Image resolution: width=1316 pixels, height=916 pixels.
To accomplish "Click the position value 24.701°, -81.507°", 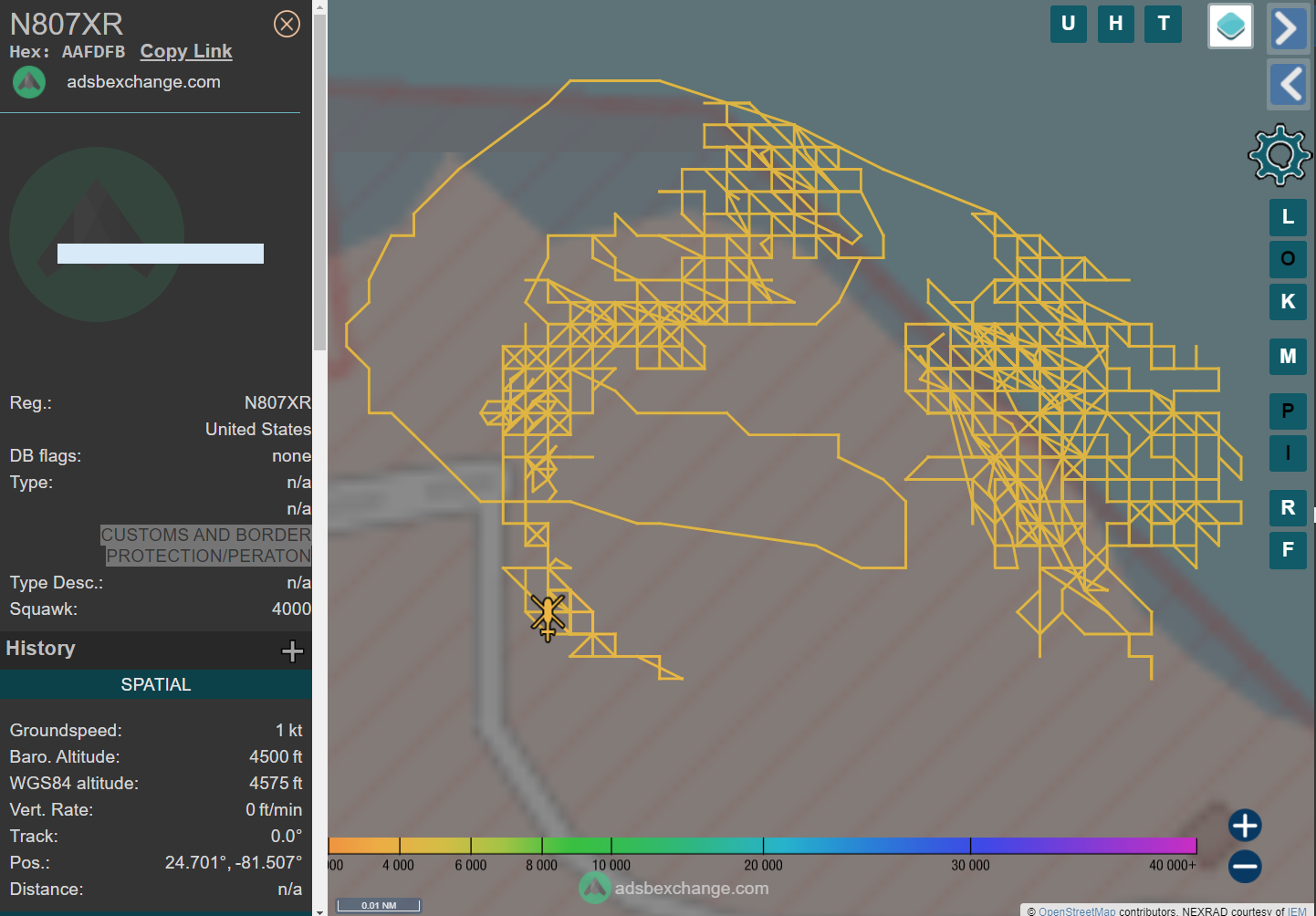I will 234,862.
